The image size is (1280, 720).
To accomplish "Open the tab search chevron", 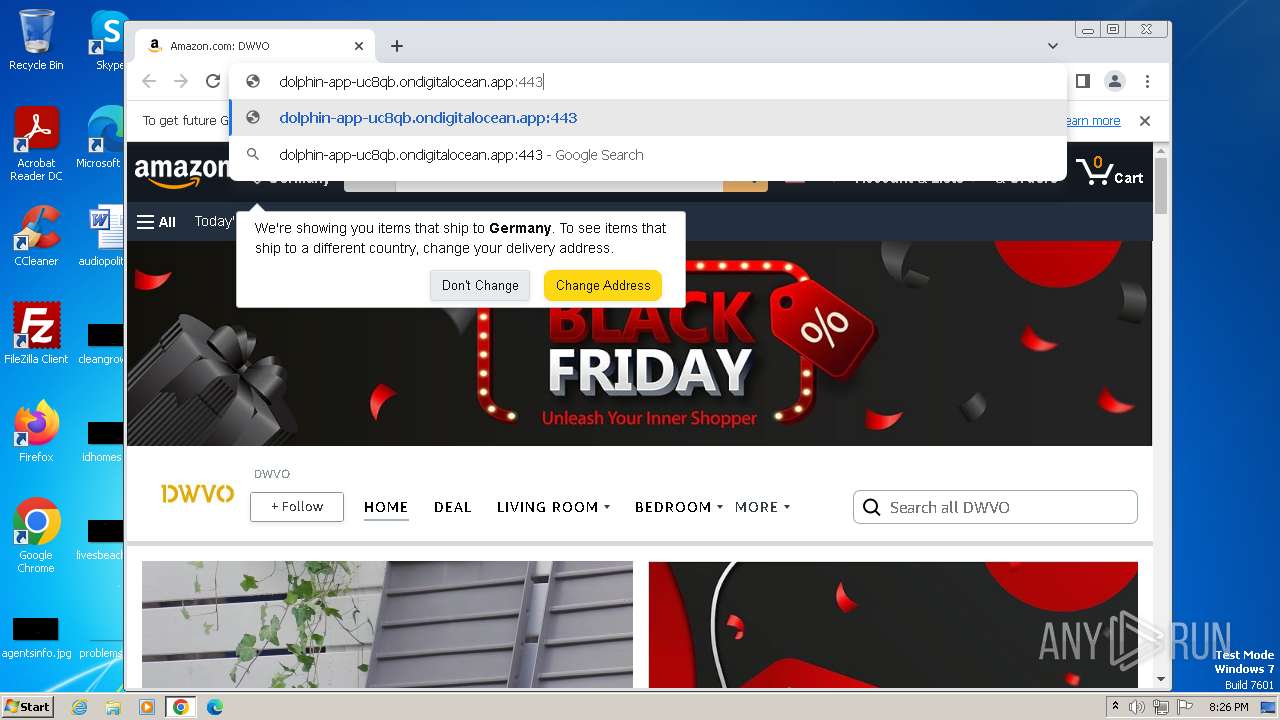I will [x=1053, y=46].
